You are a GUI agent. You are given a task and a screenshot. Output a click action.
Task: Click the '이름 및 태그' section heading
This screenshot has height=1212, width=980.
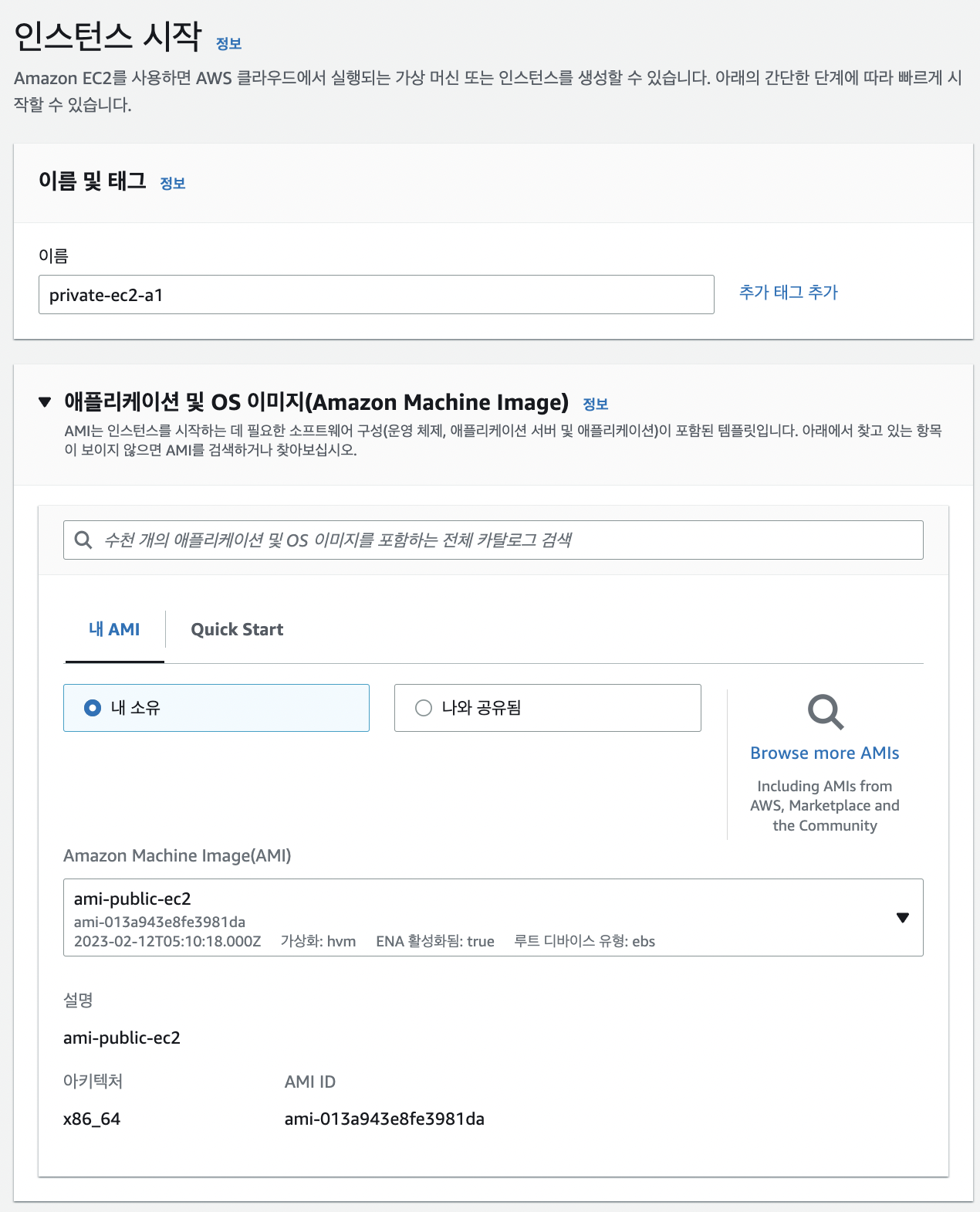pyautogui.click(x=93, y=181)
